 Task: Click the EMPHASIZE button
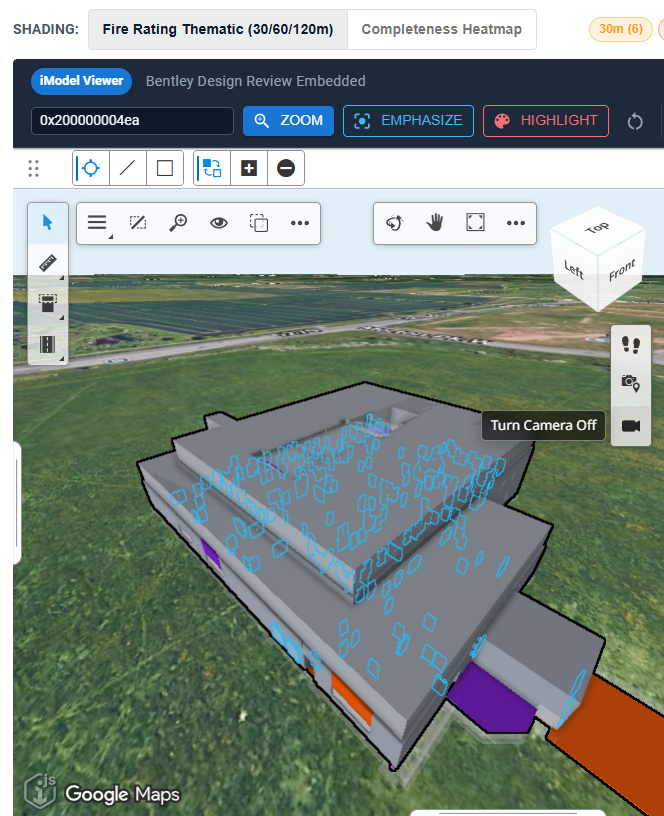408,121
